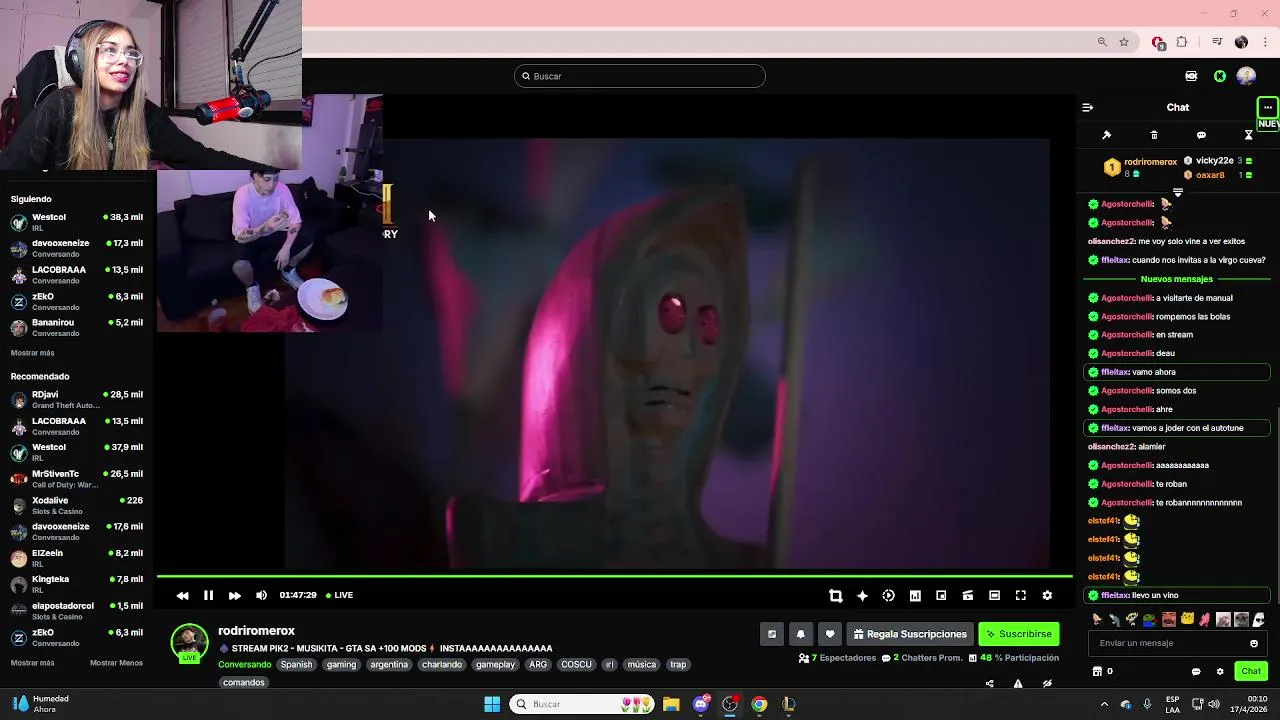
Task: Click the crop/clip icon in player
Action: [836, 595]
